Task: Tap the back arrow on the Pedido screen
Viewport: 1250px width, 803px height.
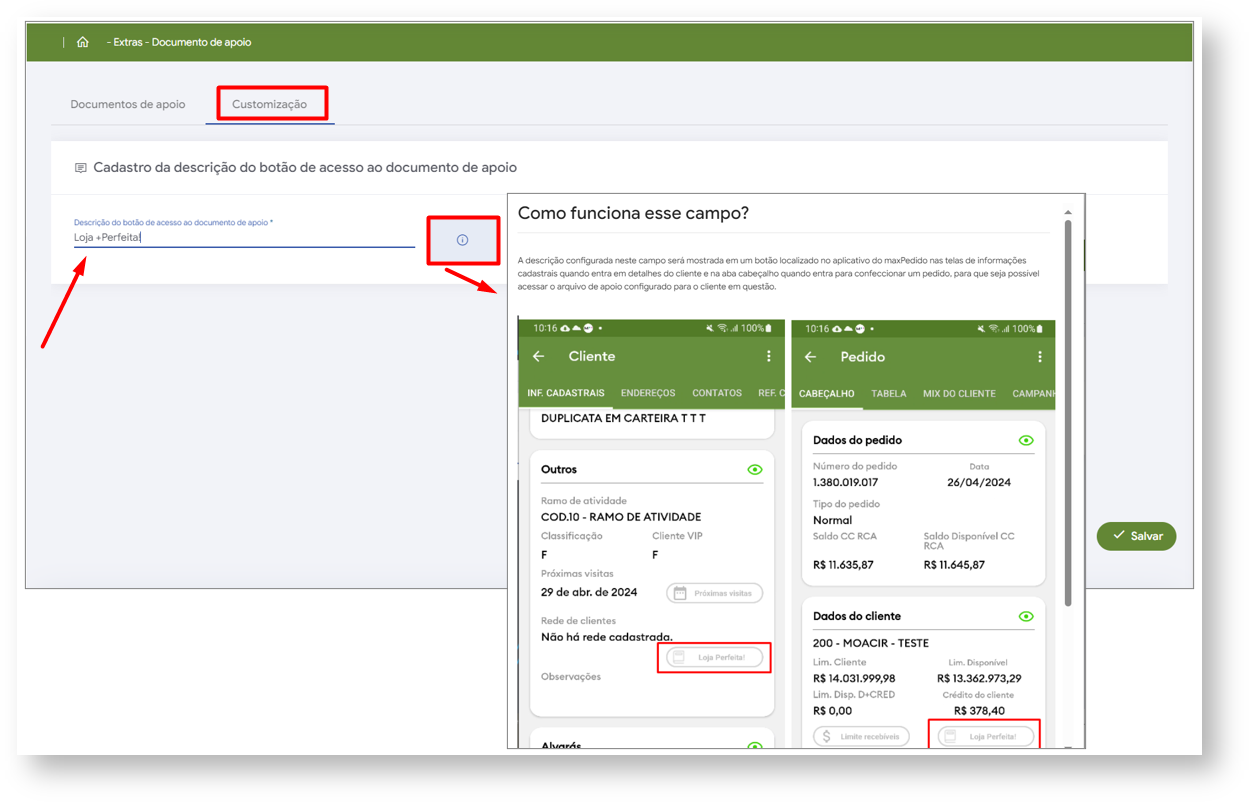Action: [x=811, y=357]
